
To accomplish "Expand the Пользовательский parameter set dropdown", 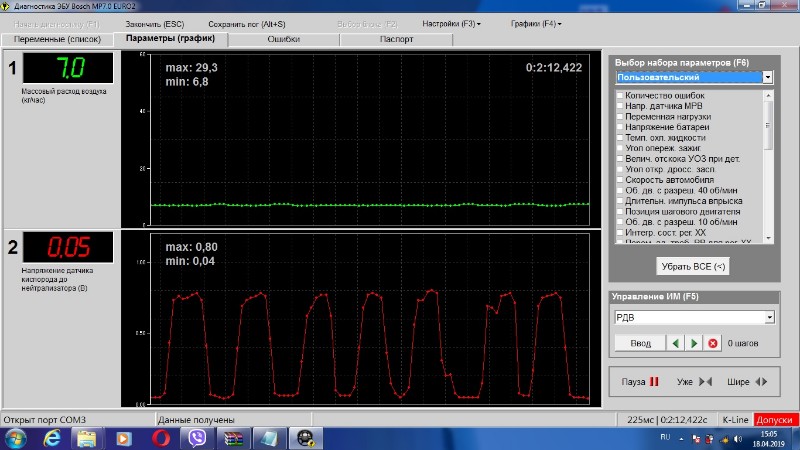I will pyautogui.click(x=767, y=77).
